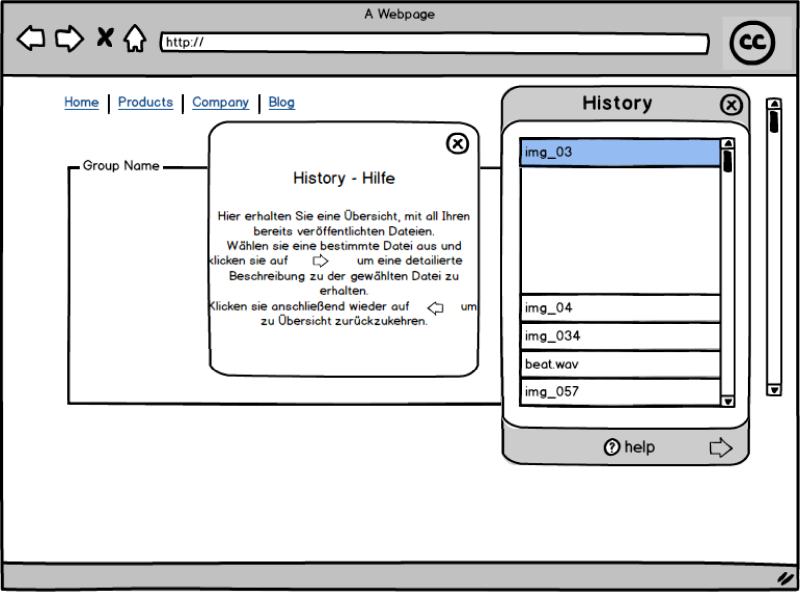
Task: Stop page loading with the X icon
Action: pyautogui.click(x=104, y=38)
